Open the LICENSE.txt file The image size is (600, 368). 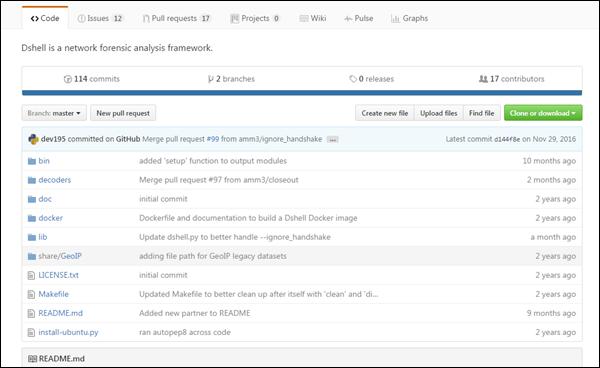(x=59, y=275)
